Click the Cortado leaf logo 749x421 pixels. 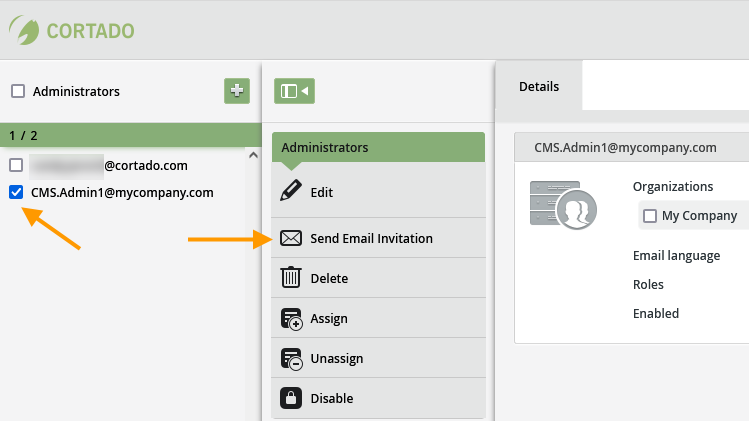[24, 30]
